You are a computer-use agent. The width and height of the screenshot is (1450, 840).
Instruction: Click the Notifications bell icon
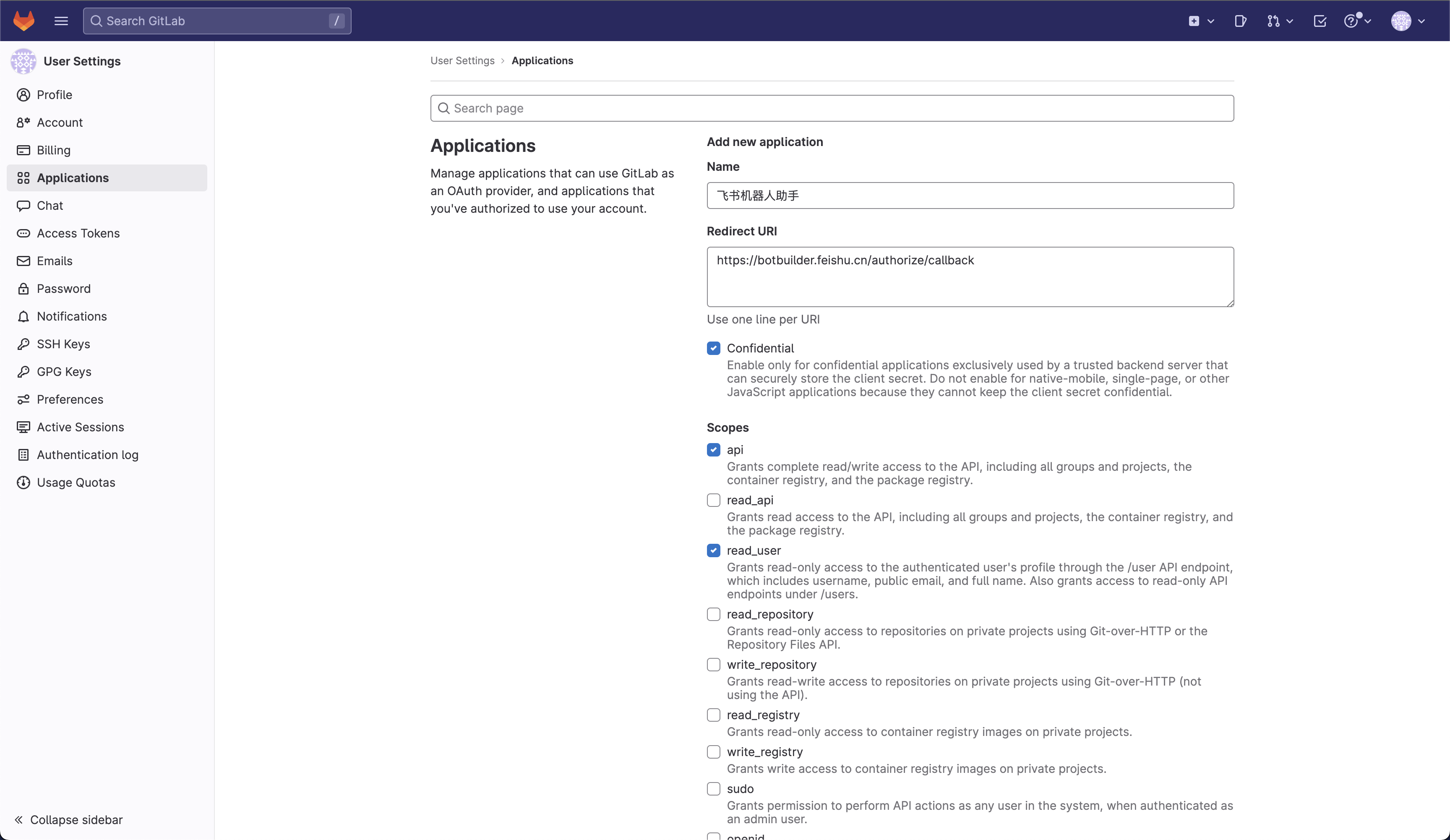coord(23,316)
